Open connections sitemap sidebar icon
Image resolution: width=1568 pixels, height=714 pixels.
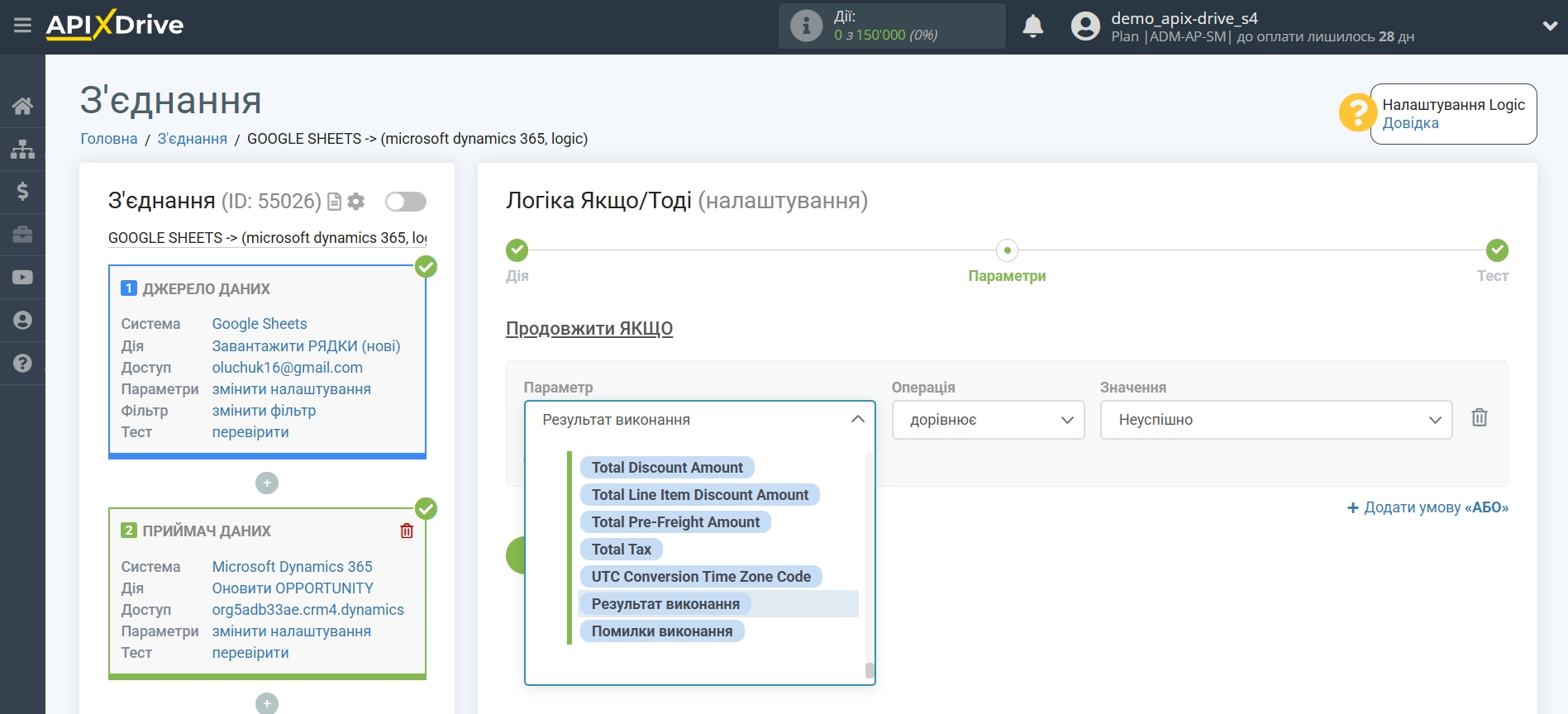[22, 149]
